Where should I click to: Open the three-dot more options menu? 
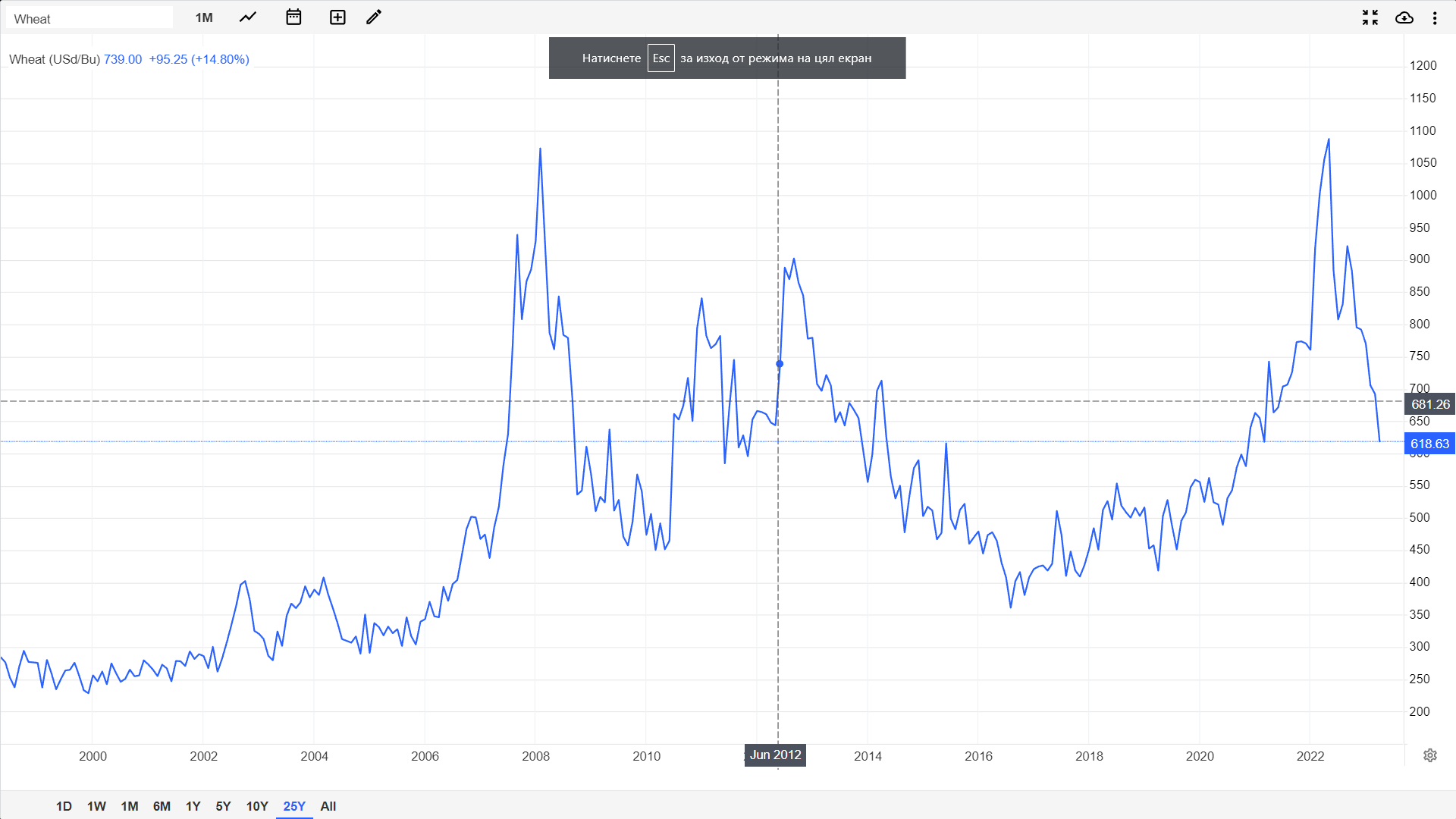point(1435,17)
